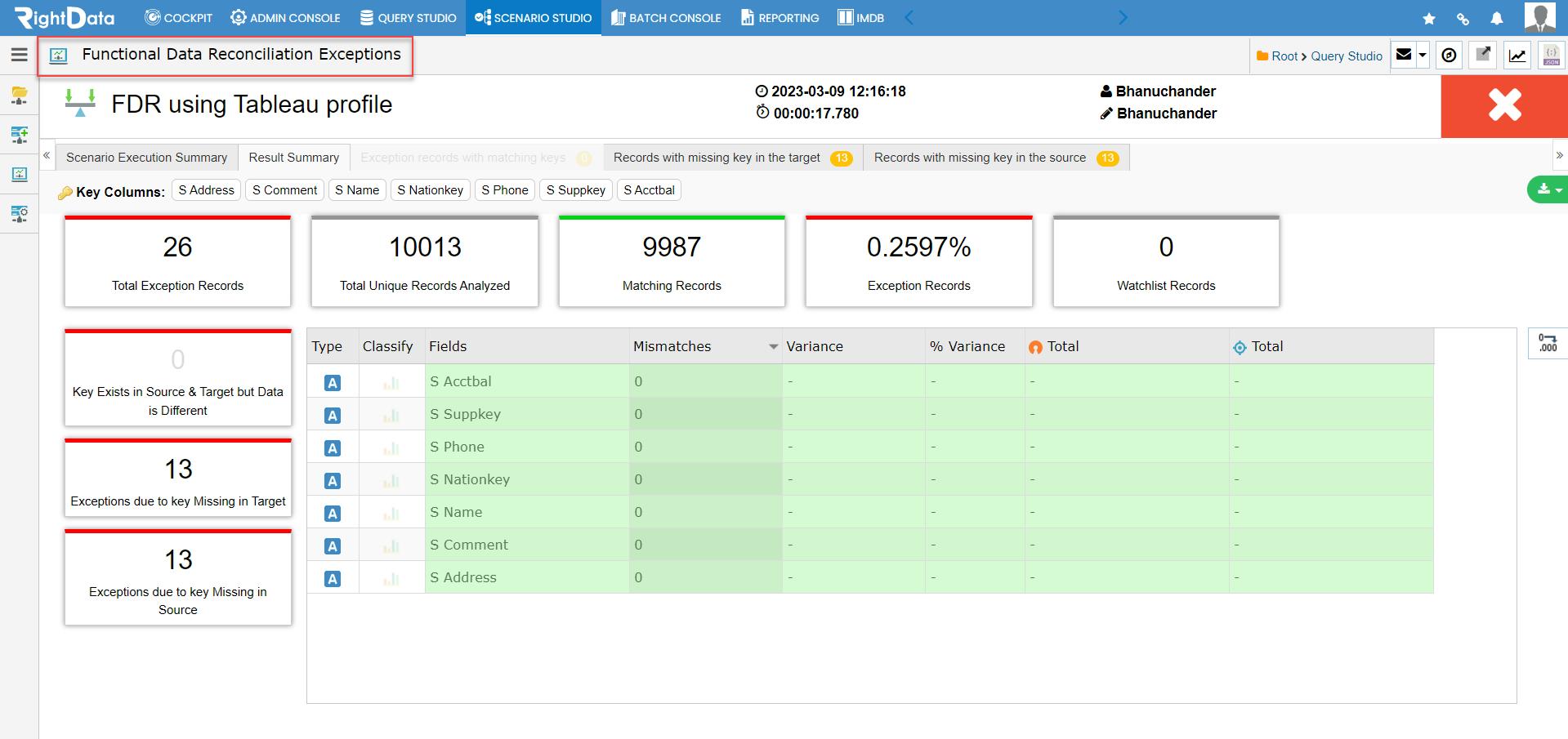Click the S Nationkey key column tag
Viewport: 1568px width, 739px height.
[x=431, y=190]
